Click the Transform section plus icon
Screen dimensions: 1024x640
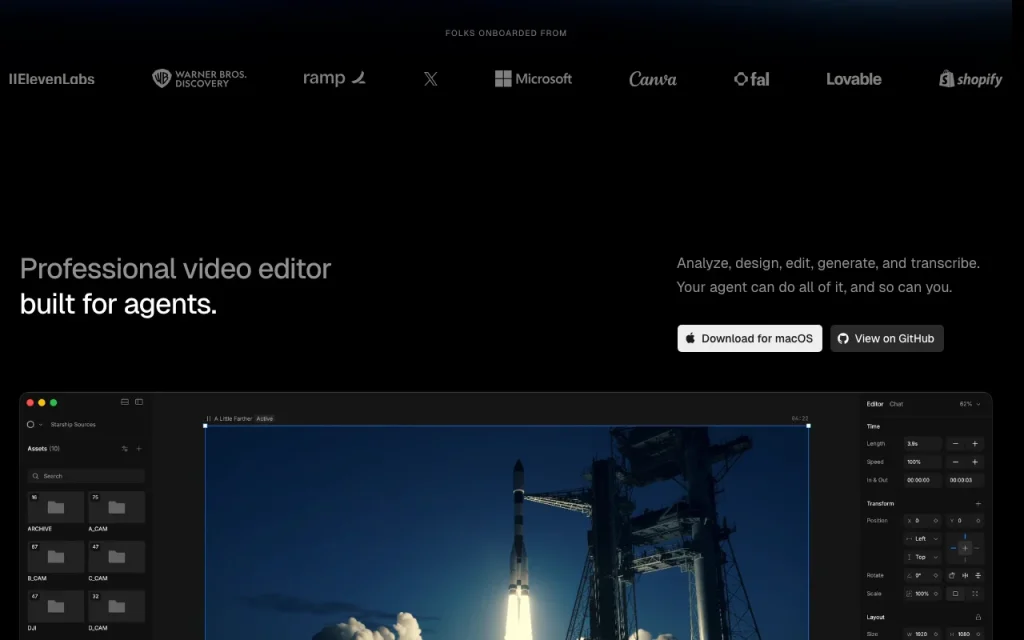[978, 504]
